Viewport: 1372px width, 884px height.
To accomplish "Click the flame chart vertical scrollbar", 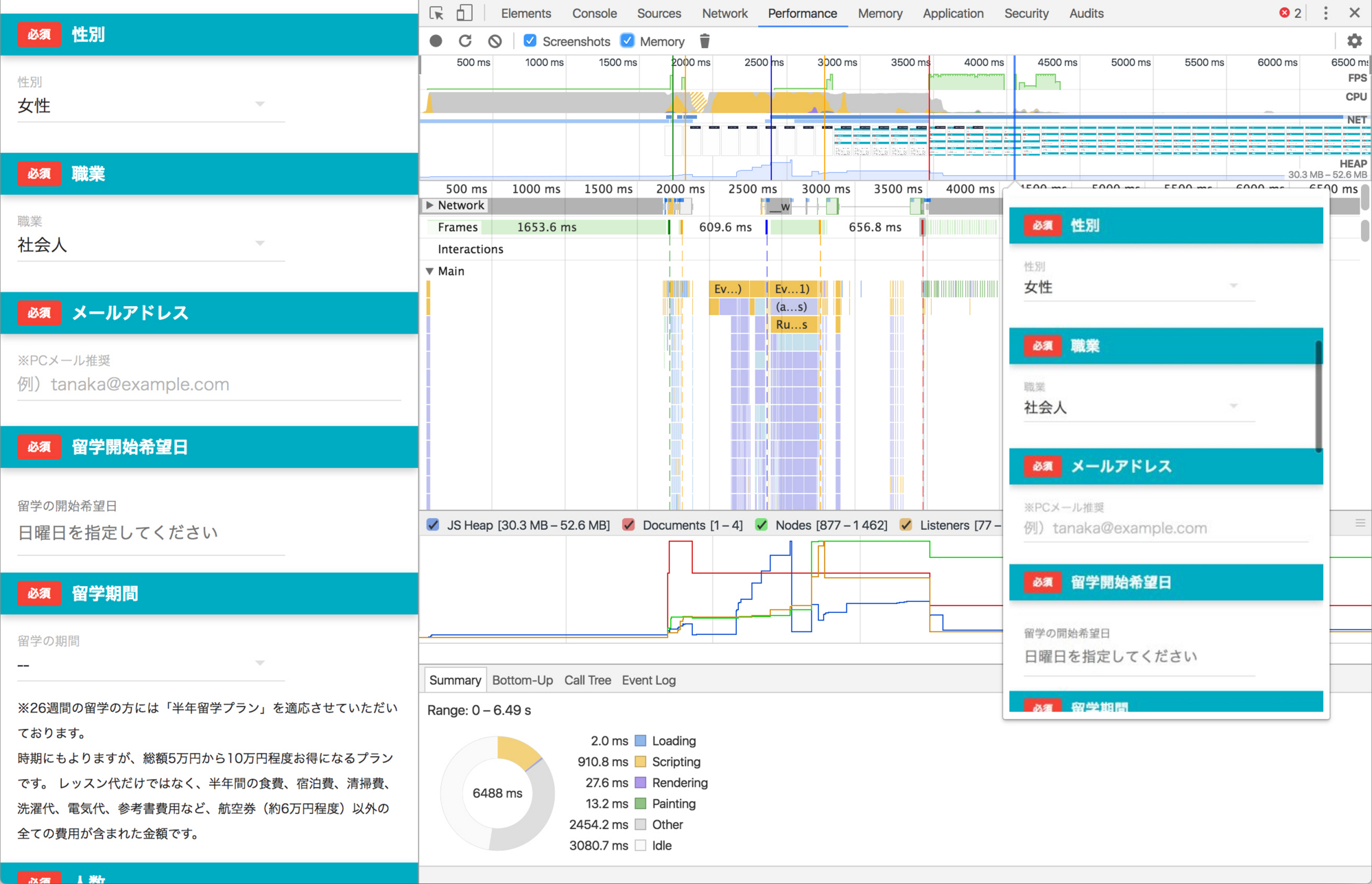I will coord(1364,231).
